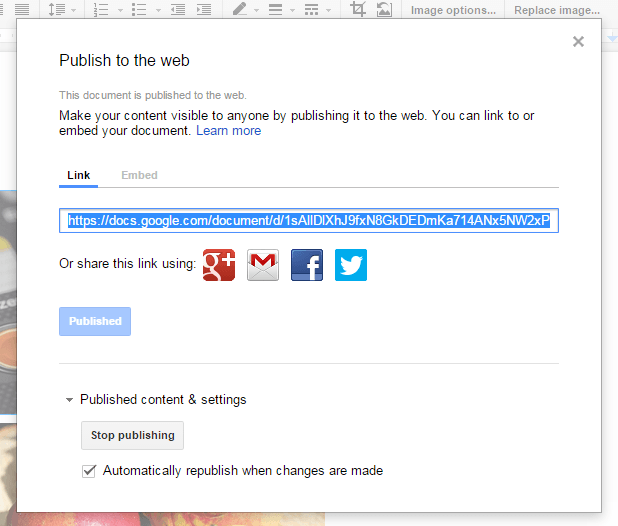Click reset image icon
618x526 pixels.
384,9
